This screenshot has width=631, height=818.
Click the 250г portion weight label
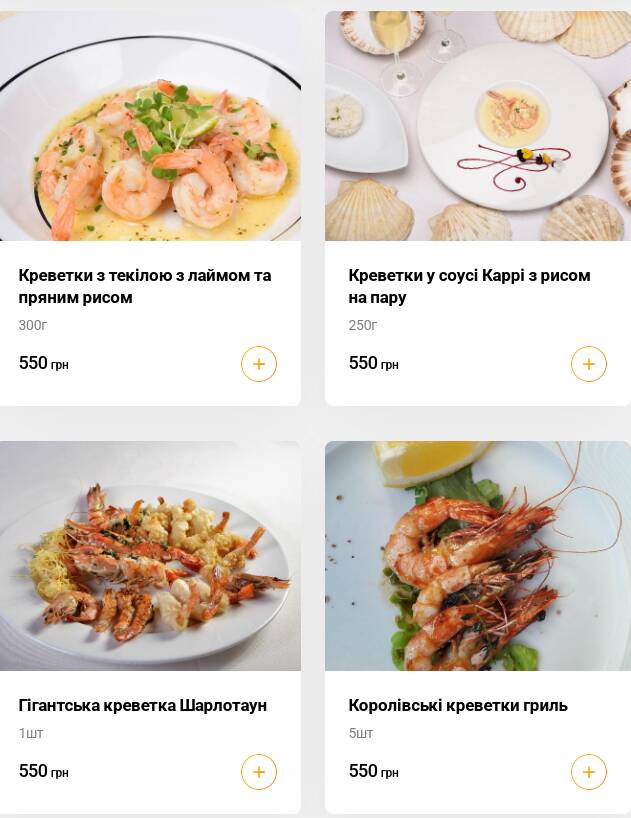(362, 325)
